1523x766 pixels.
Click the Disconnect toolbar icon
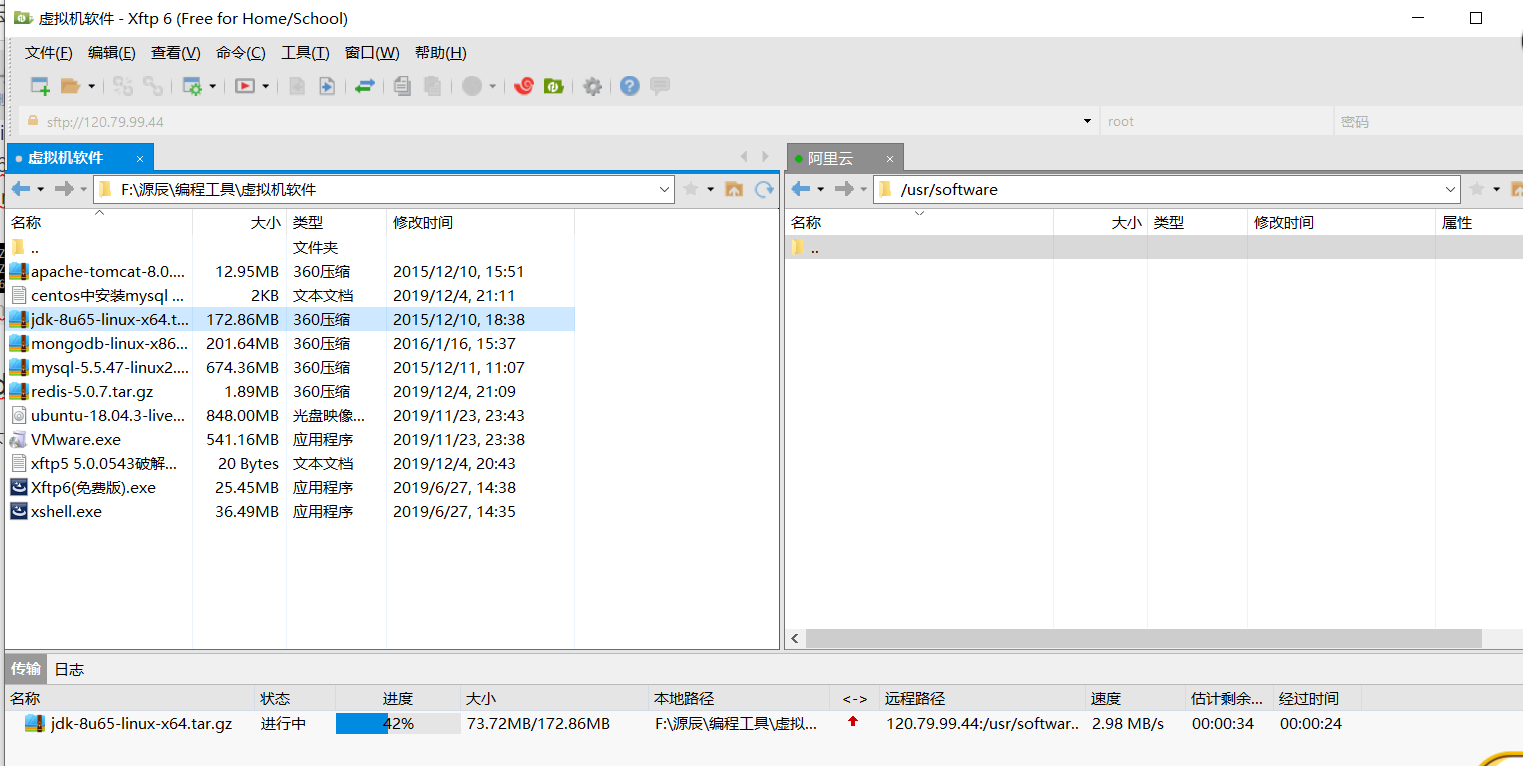click(x=152, y=86)
